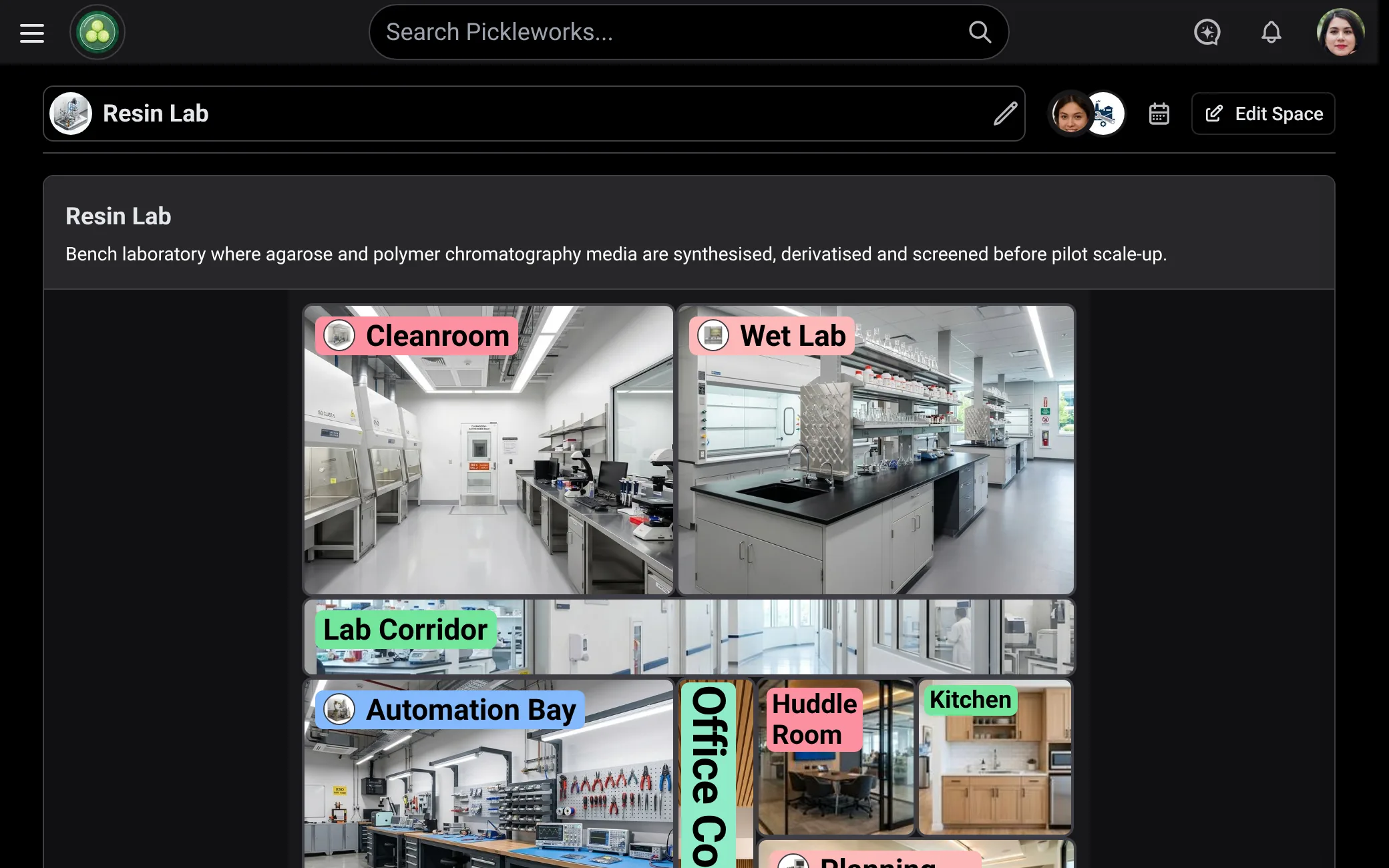Image resolution: width=1389 pixels, height=868 pixels.
Task: Click the pencil icon to rename Resin Lab
Action: click(x=1005, y=114)
